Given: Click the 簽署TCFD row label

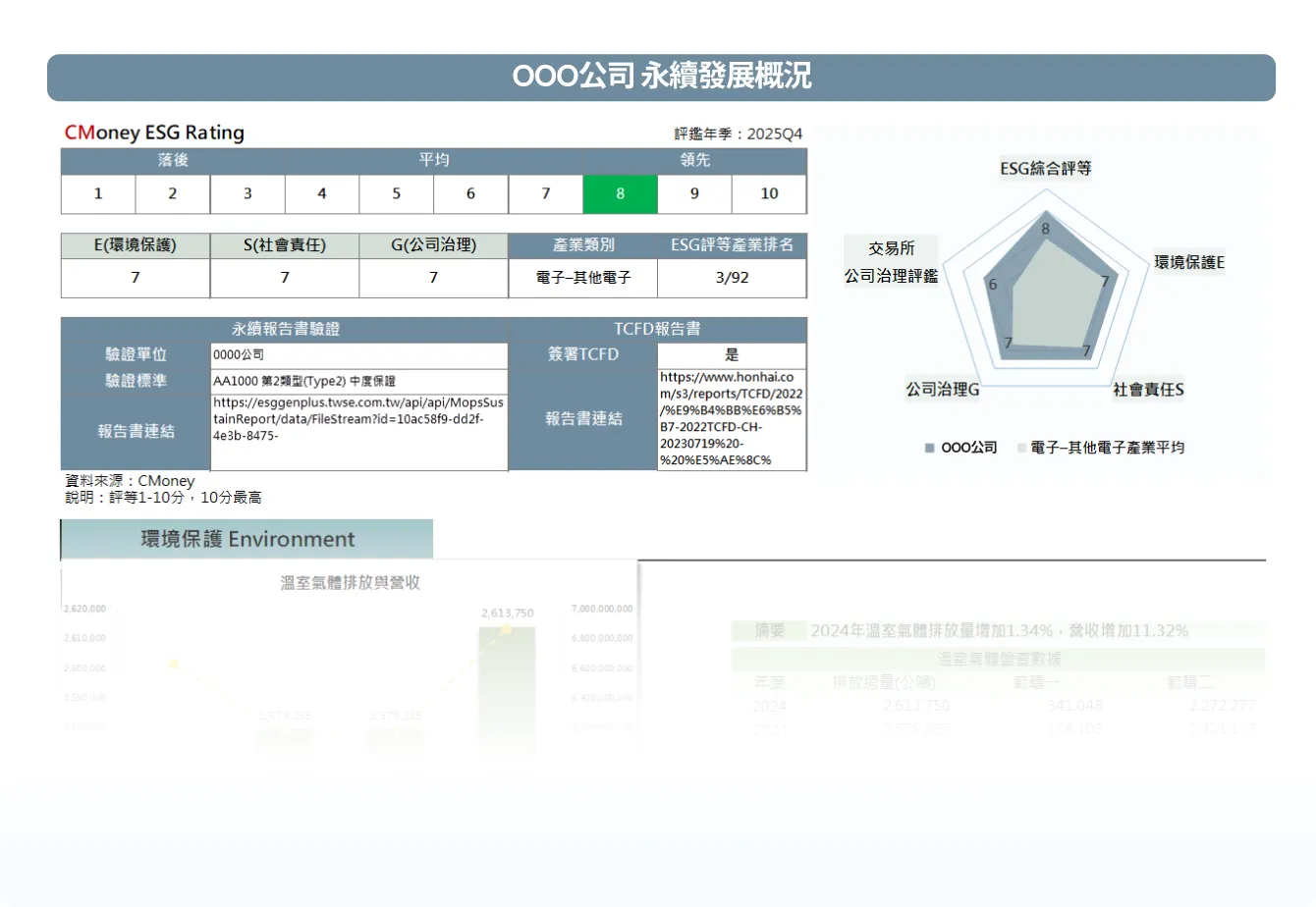Looking at the screenshot, I should tap(583, 354).
